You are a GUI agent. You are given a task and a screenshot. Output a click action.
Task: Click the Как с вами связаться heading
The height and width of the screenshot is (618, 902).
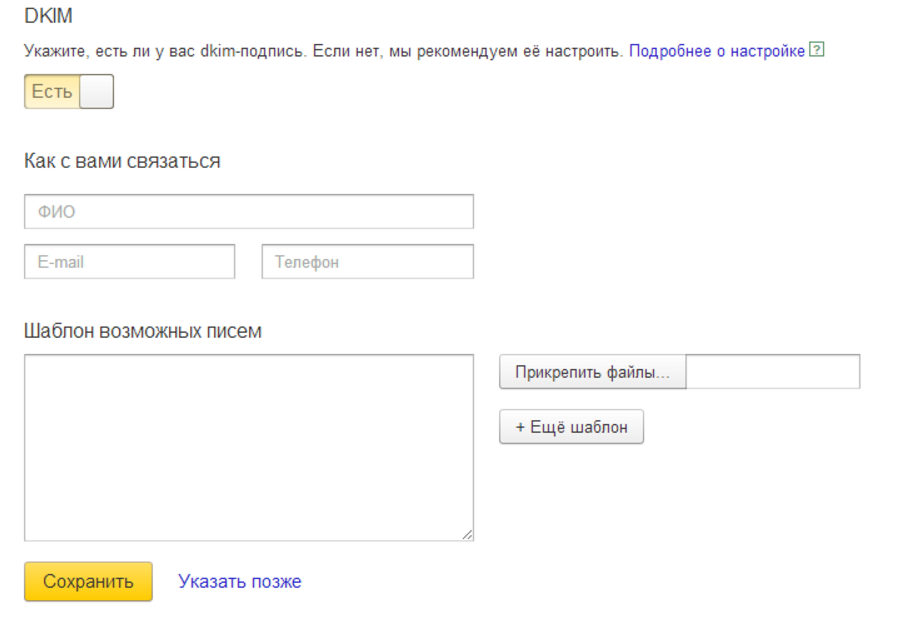(122, 161)
